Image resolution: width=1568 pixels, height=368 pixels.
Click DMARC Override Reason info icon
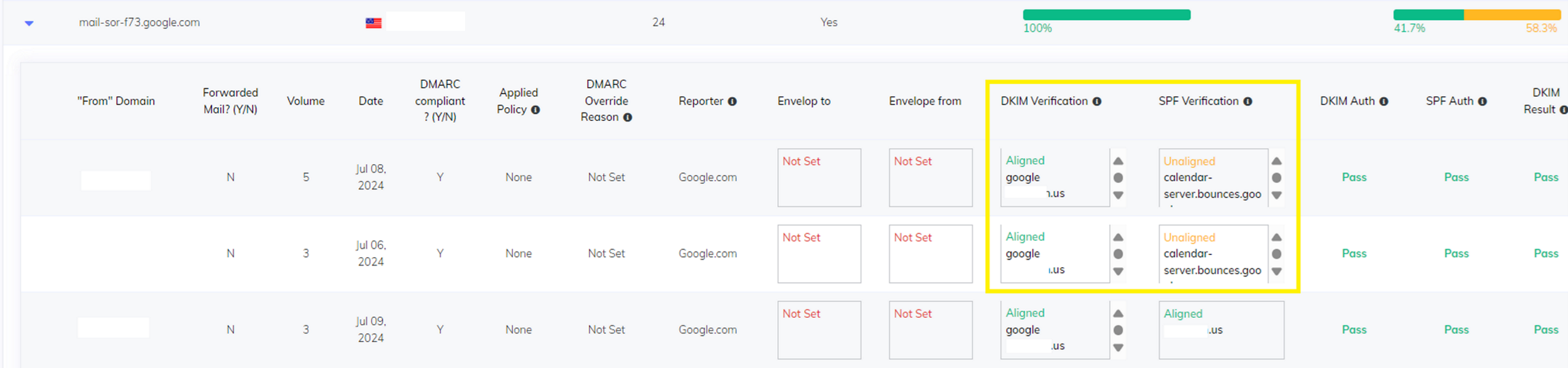click(x=628, y=117)
